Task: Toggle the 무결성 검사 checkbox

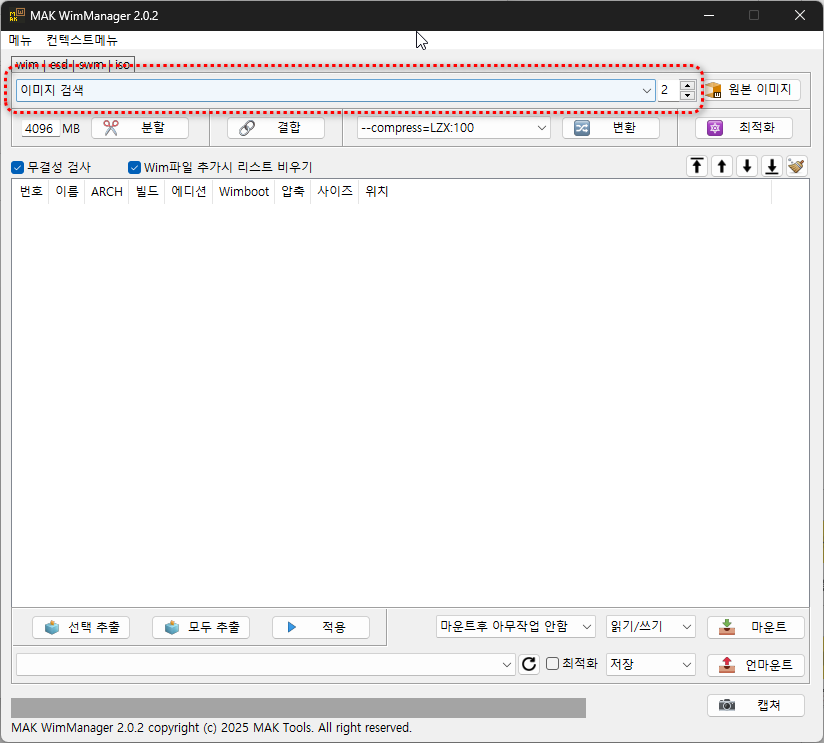Action: pos(17,168)
